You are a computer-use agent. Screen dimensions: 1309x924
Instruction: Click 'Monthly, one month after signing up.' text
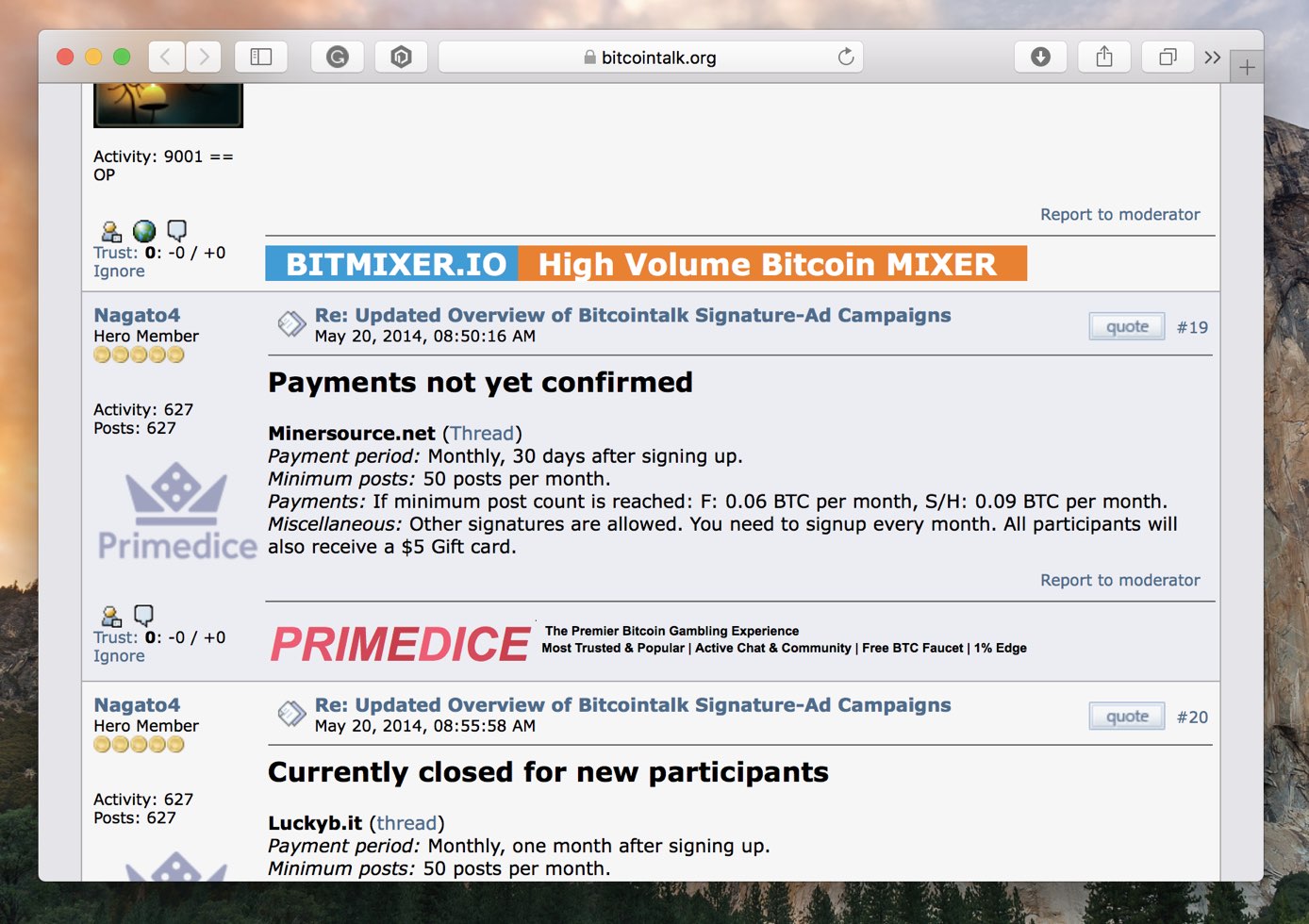599,846
